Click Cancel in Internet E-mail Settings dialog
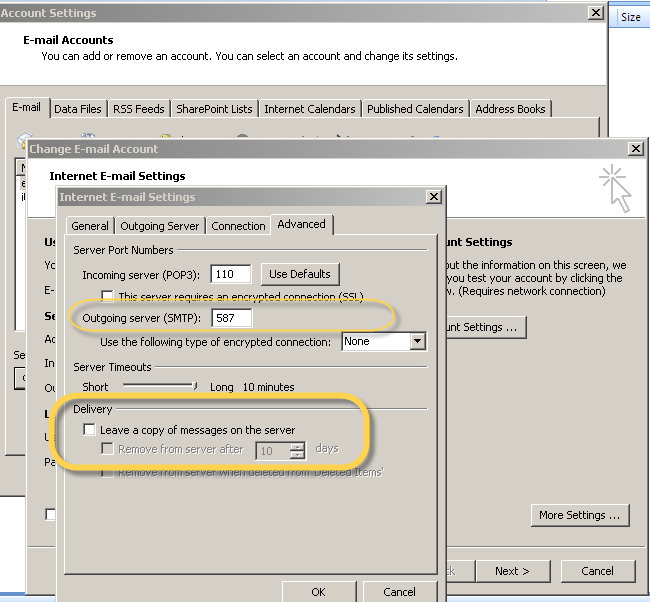The height and width of the screenshot is (602, 650). [399, 592]
